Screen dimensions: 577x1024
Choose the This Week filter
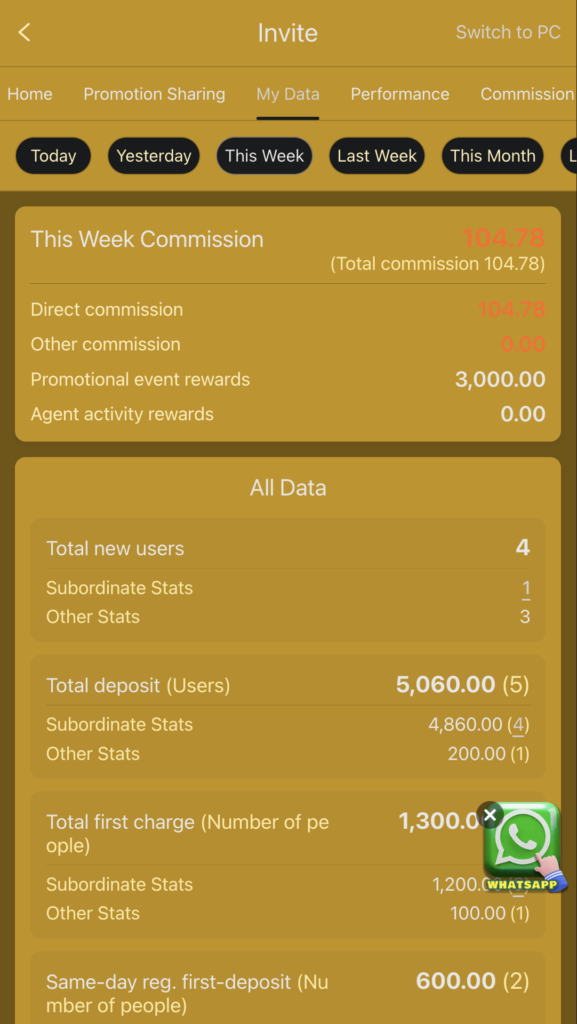[x=264, y=156]
